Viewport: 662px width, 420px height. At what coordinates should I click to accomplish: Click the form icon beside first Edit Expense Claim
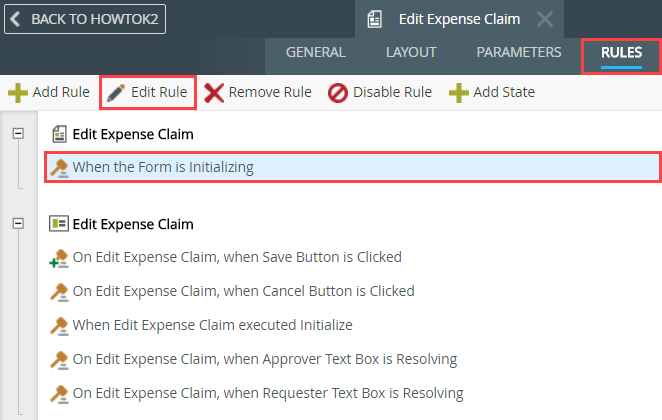point(59,133)
